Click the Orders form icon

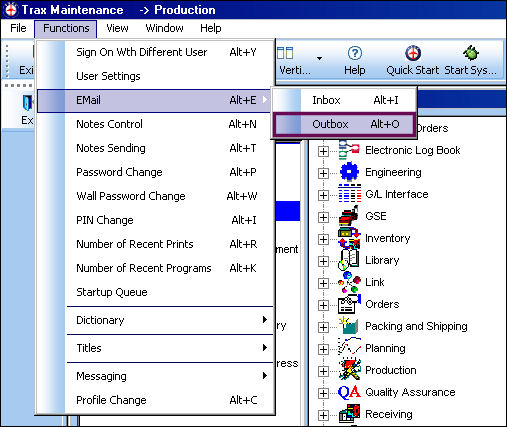click(349, 304)
